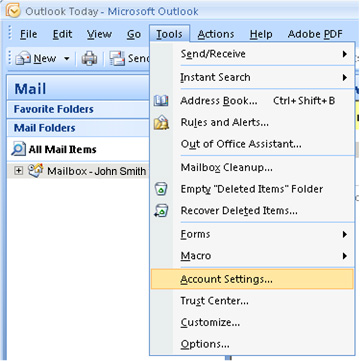
Task: Expand the Mailbox - John Smith tree node
Action: click(x=19, y=171)
